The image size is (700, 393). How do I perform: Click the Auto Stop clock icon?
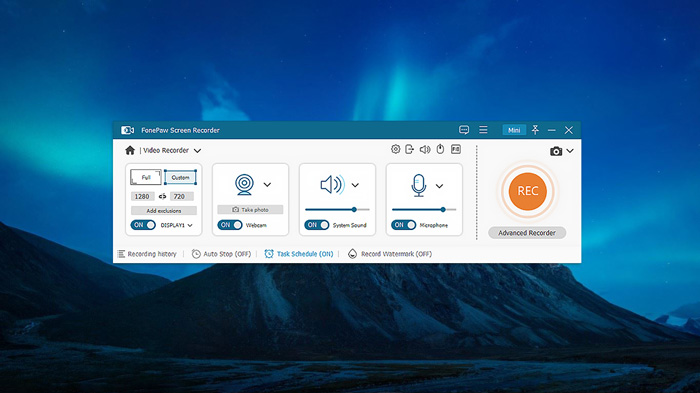click(x=196, y=254)
